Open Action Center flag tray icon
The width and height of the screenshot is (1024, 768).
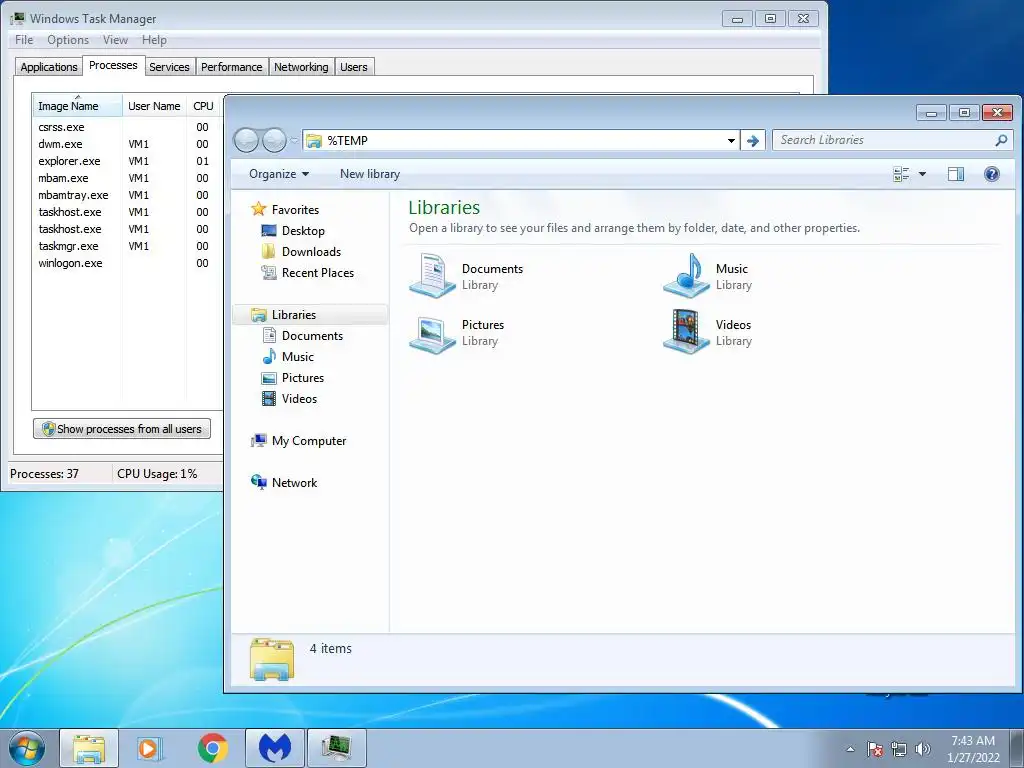pyautogui.click(x=875, y=749)
